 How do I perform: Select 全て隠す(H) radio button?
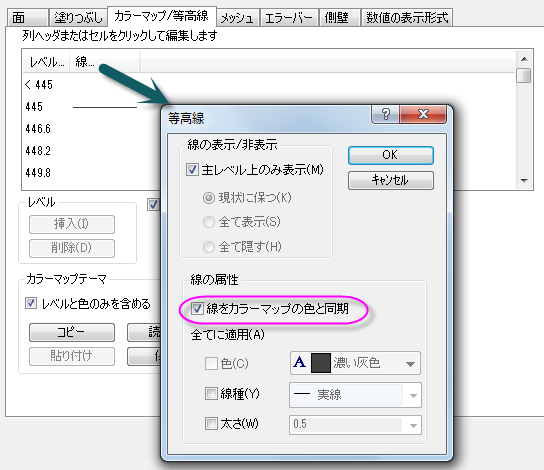[209, 247]
